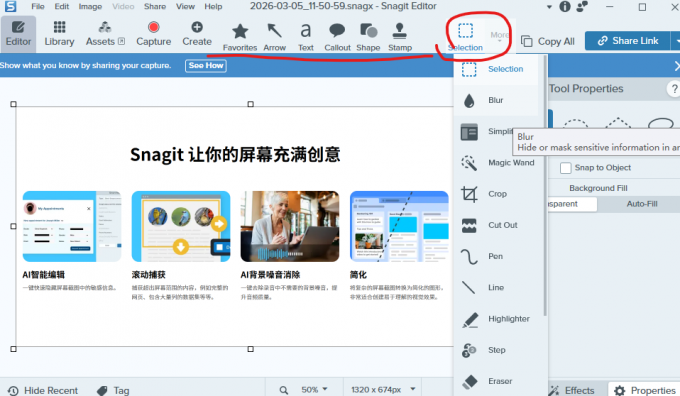The height and width of the screenshot is (396, 680).
Task: Click the Create button
Action: click(x=197, y=34)
